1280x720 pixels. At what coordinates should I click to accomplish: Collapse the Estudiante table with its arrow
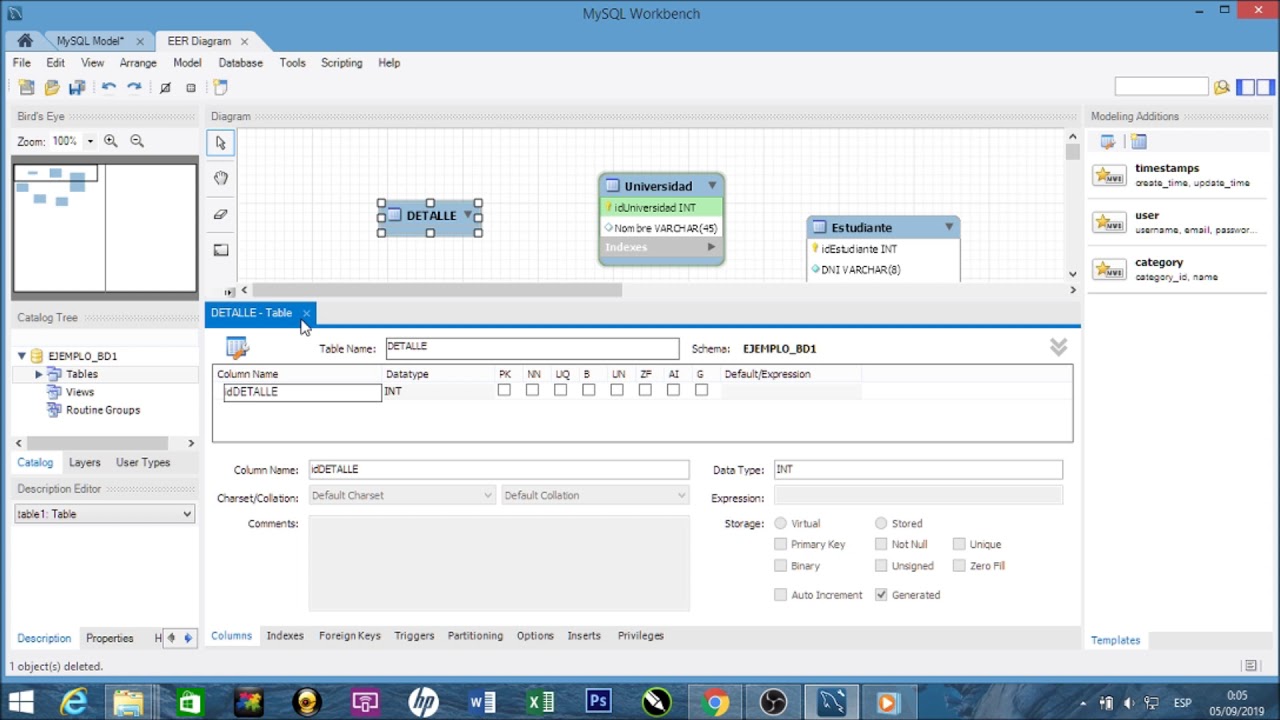[948, 228]
